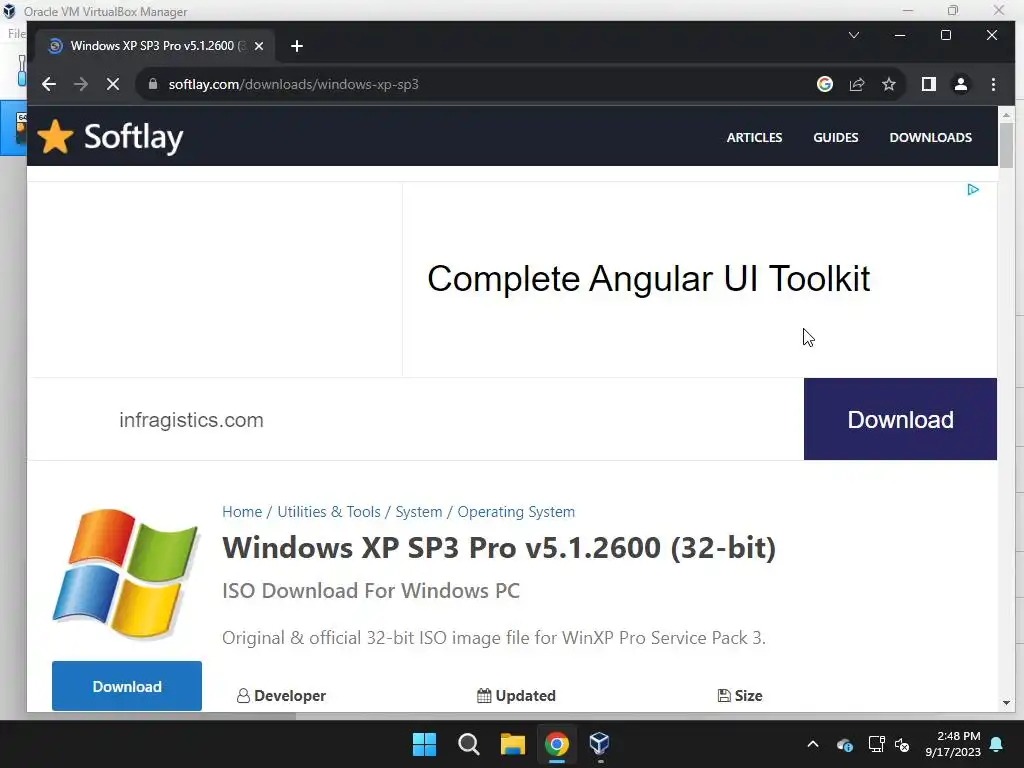Open File Explorer from taskbar
The image size is (1024, 768).
pyautogui.click(x=513, y=744)
